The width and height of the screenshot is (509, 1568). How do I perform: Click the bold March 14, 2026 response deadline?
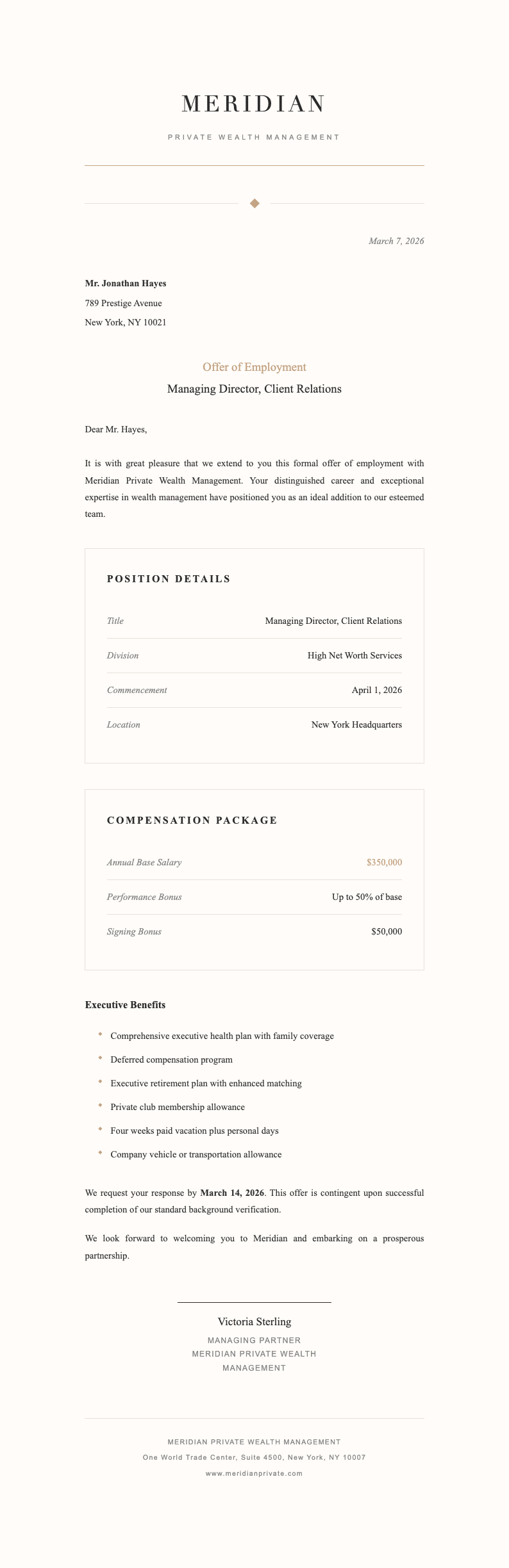pyautogui.click(x=232, y=1193)
